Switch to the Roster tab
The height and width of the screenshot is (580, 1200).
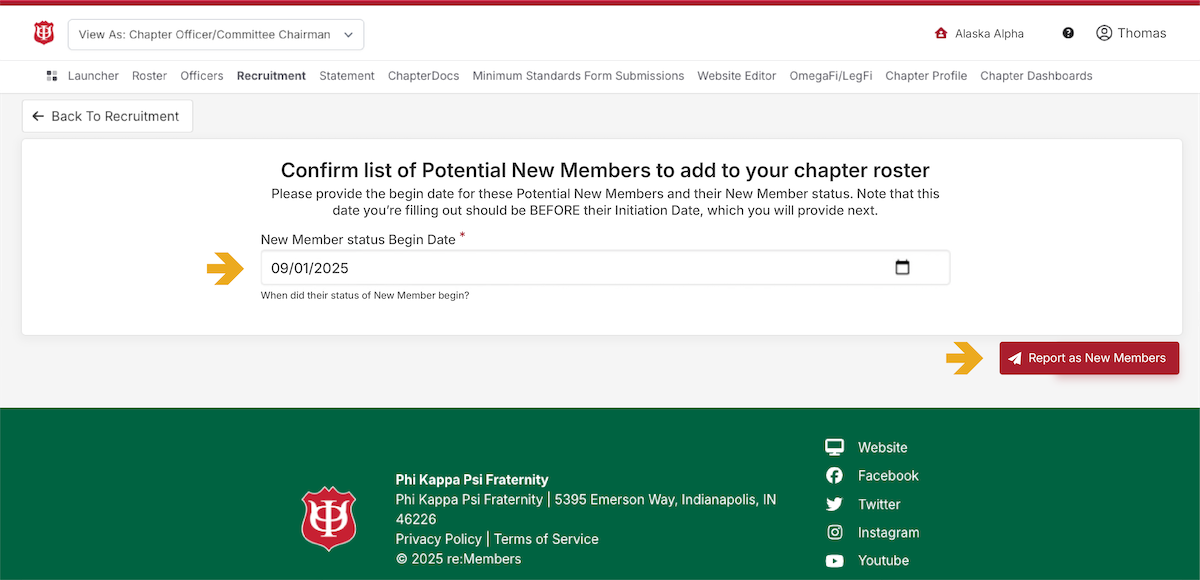coord(149,76)
